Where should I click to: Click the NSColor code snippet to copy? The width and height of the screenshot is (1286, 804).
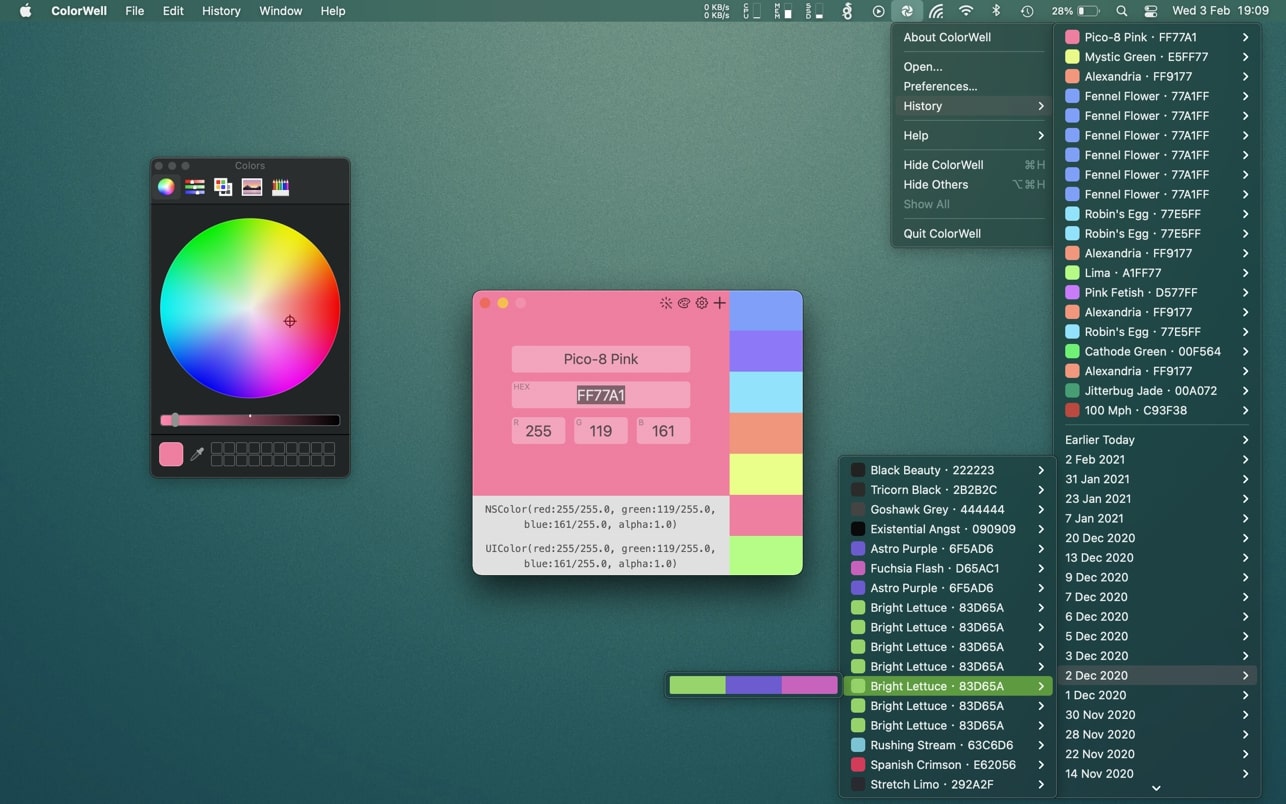pos(600,516)
